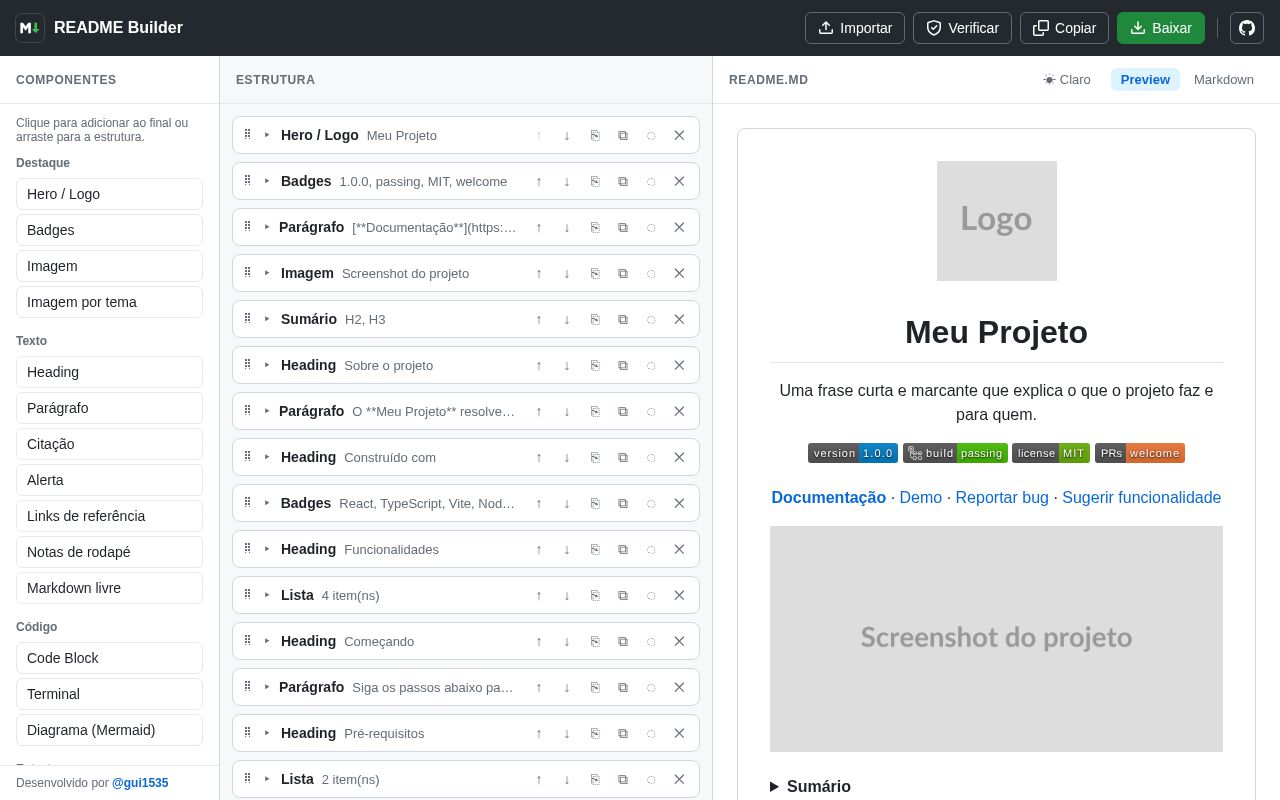Move Heading Construído com row up
The height and width of the screenshot is (800, 1280).
click(539, 457)
